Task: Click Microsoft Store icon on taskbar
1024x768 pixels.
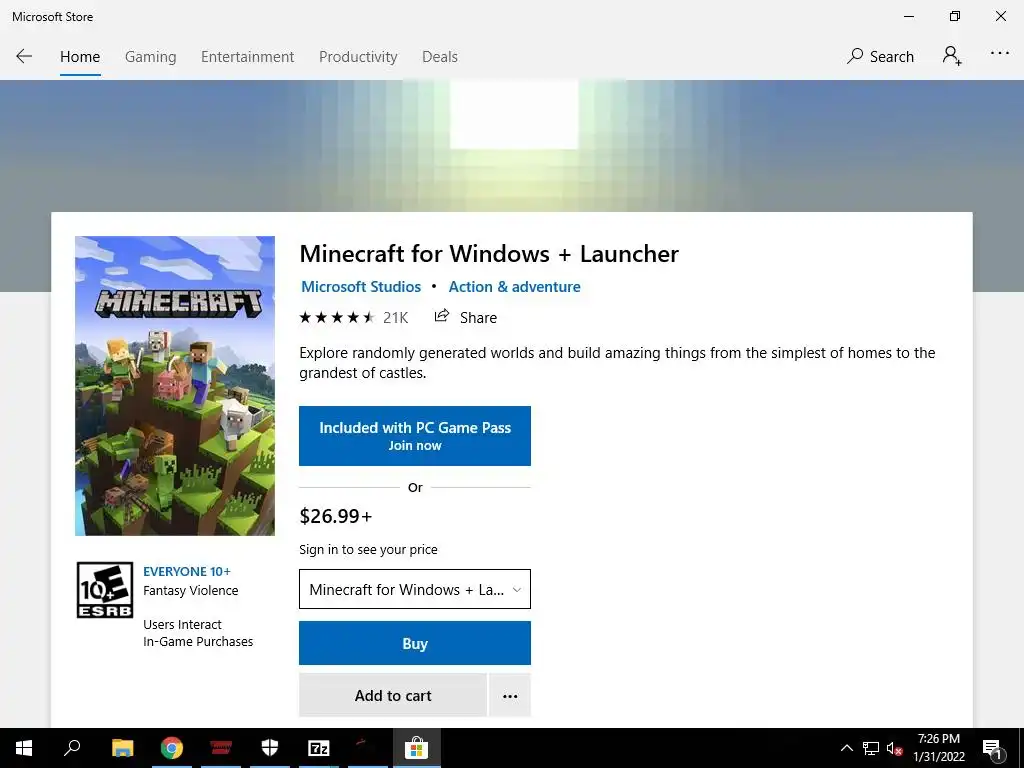Action: click(417, 748)
